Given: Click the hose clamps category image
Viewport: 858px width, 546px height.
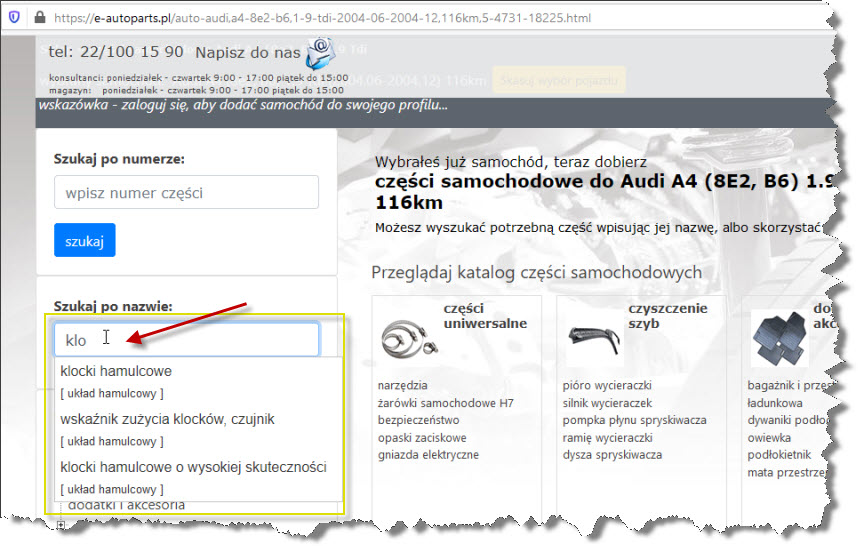Looking at the screenshot, I should pyautogui.click(x=409, y=339).
